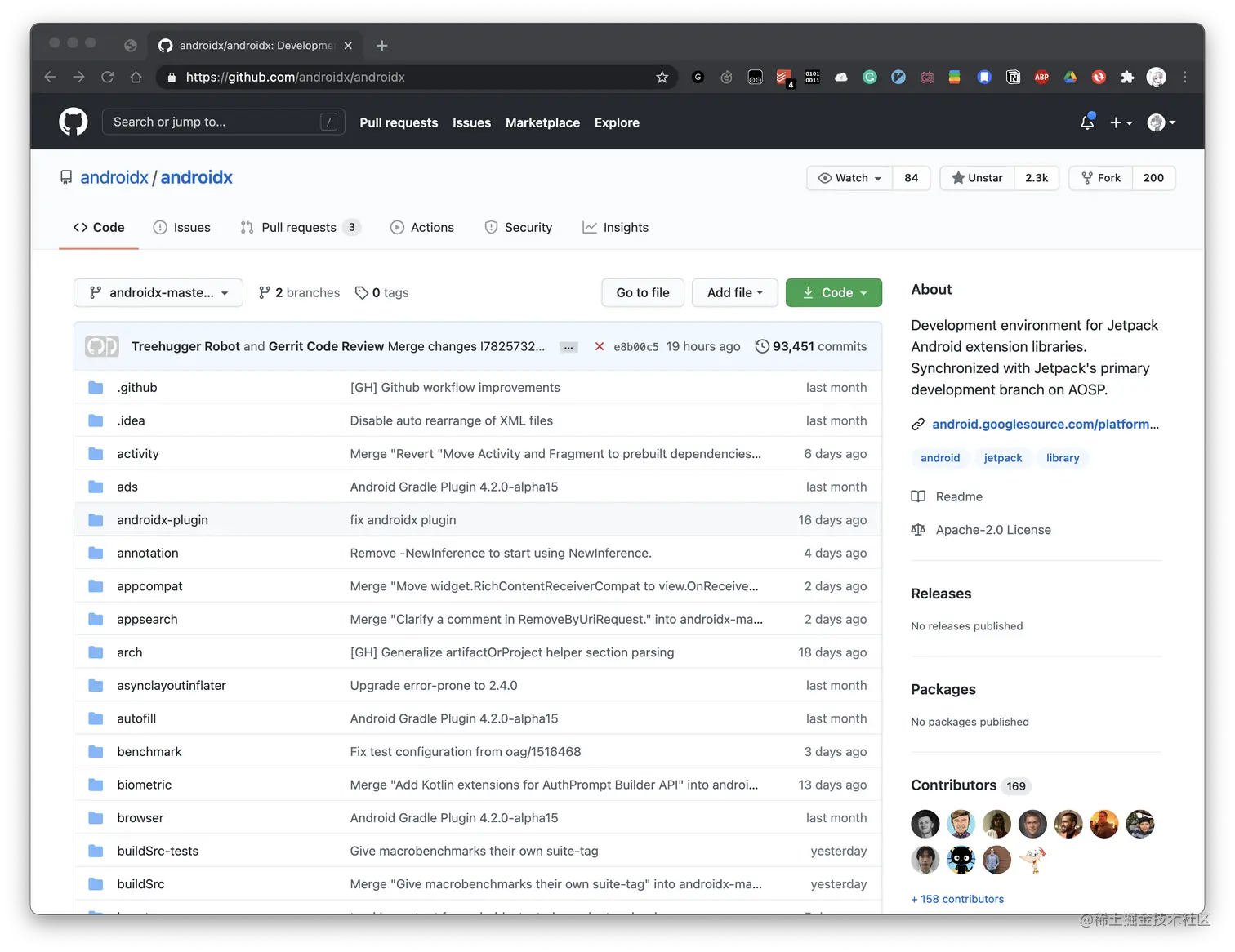1235x952 pixels.
Task: Open Explore in the top navigation
Action: pos(617,122)
